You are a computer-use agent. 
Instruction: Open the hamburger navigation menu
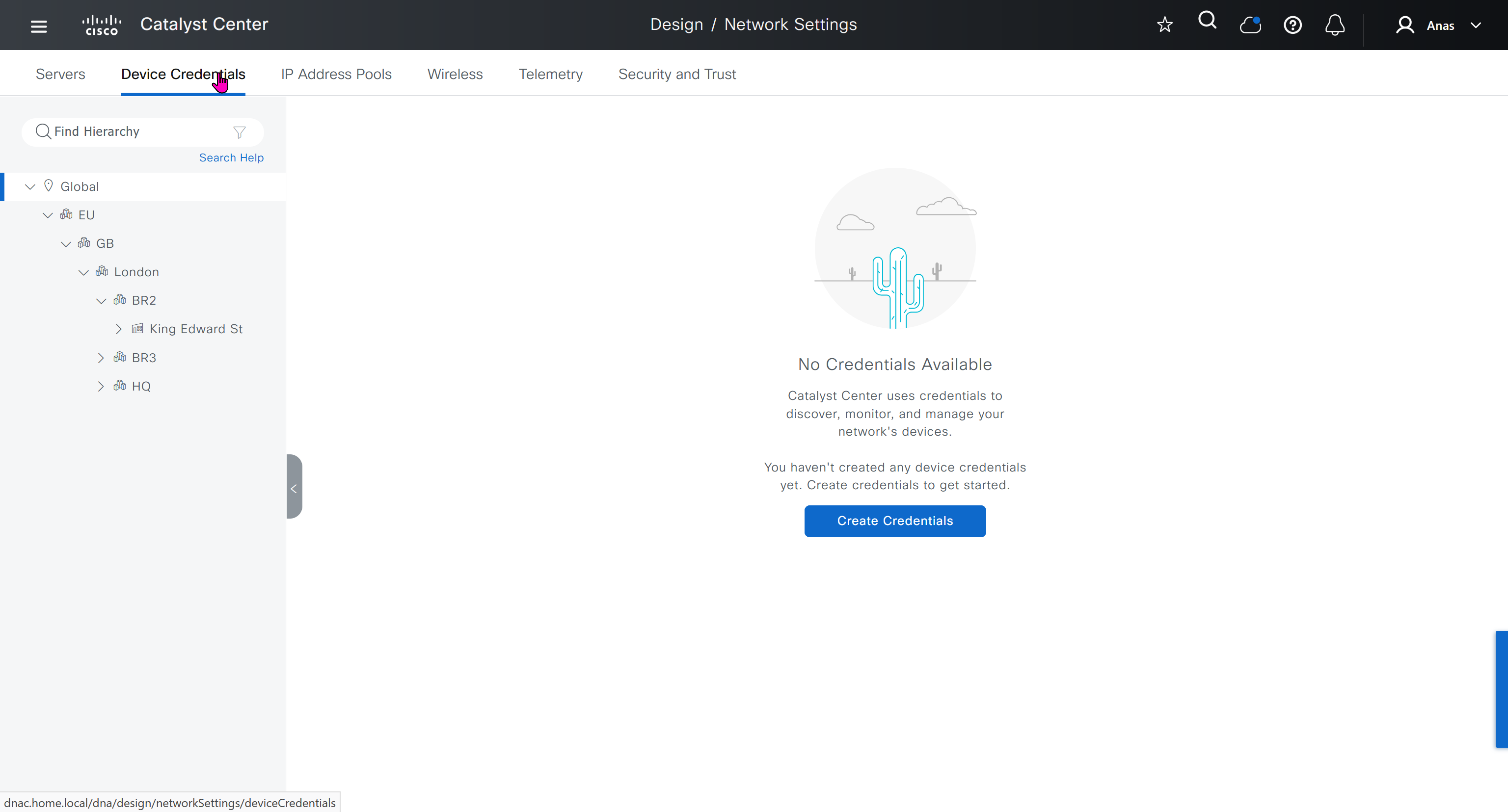click(39, 26)
